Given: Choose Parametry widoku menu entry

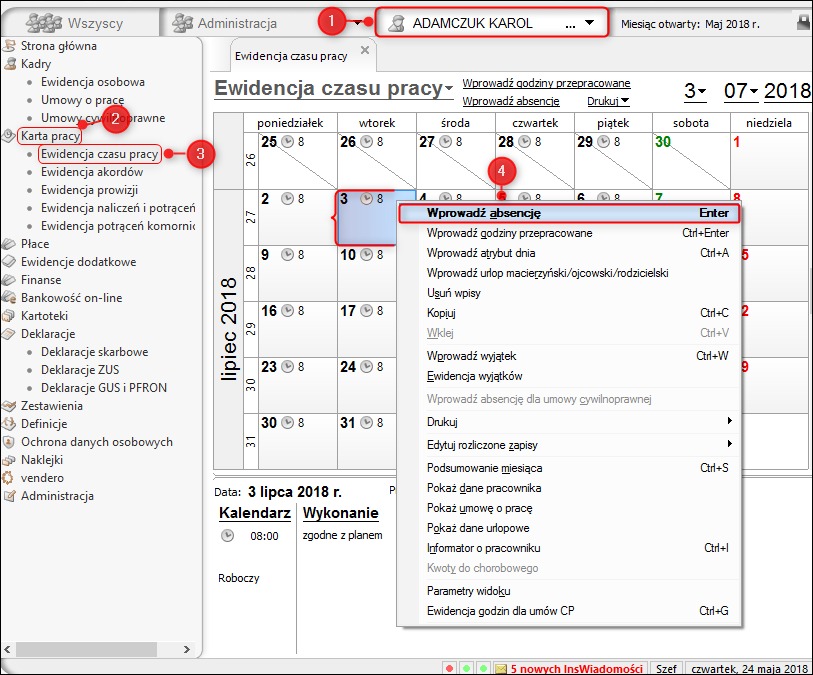Looking at the screenshot, I should [x=569, y=591].
